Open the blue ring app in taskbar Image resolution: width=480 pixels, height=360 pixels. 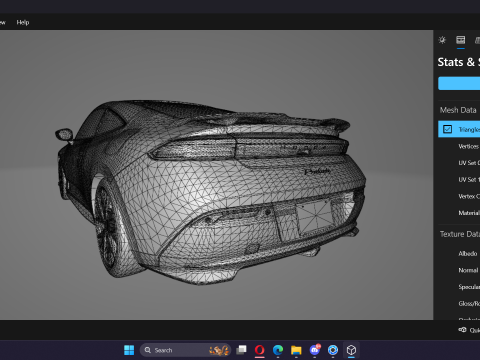333,350
